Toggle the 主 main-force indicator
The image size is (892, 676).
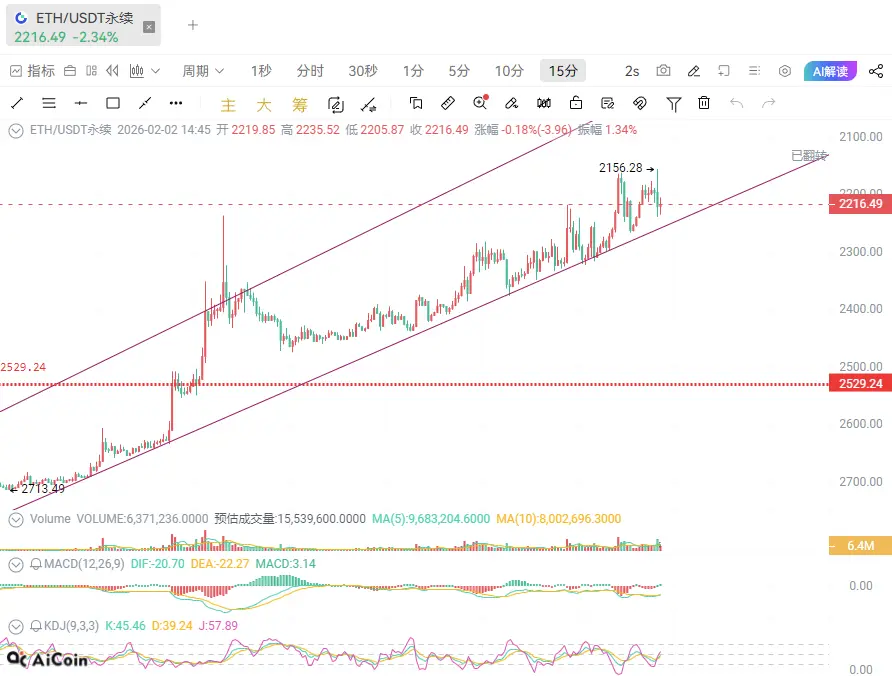[228, 105]
